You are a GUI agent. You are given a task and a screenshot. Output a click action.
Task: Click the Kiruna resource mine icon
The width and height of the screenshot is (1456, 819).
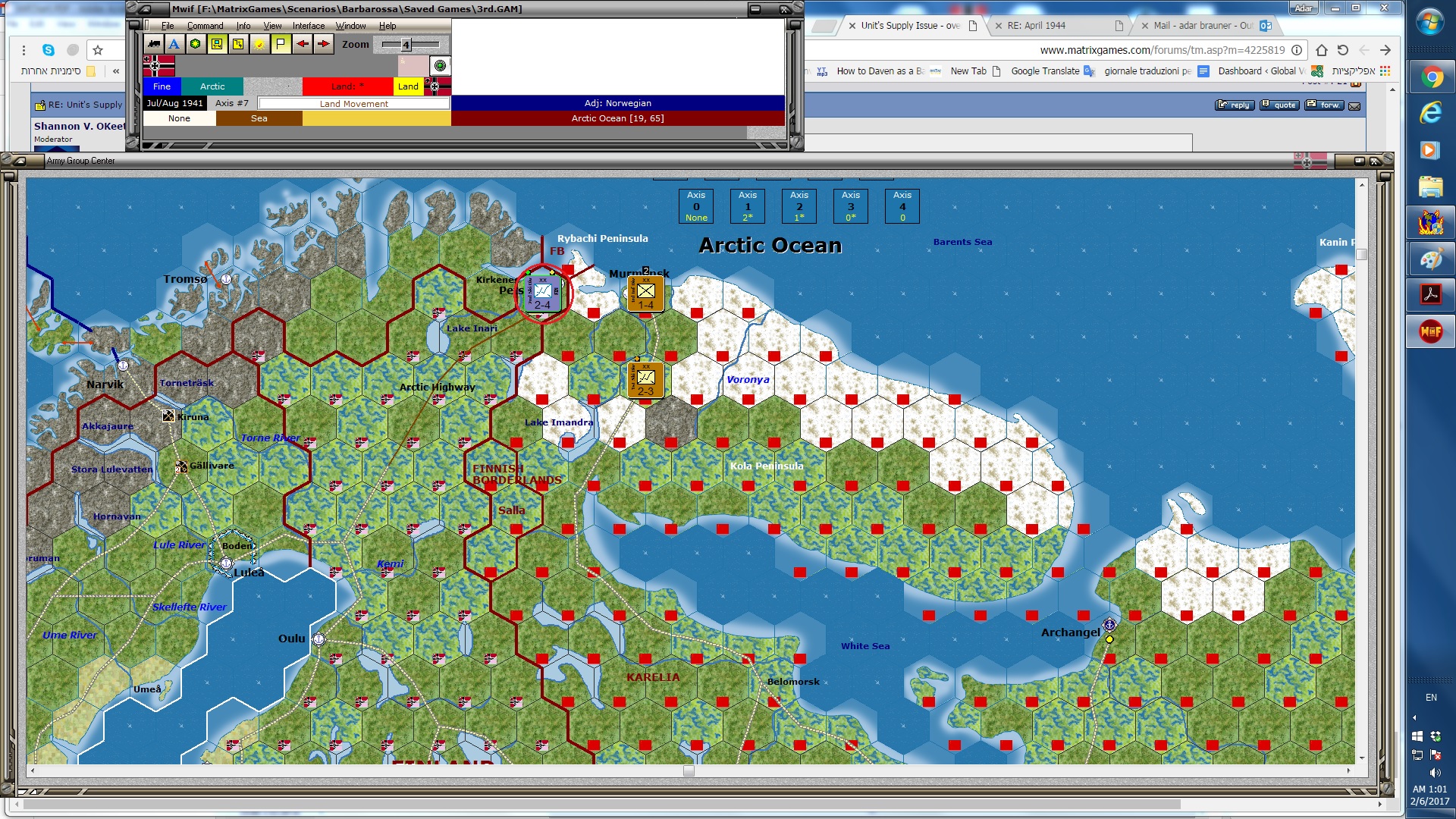pos(168,416)
